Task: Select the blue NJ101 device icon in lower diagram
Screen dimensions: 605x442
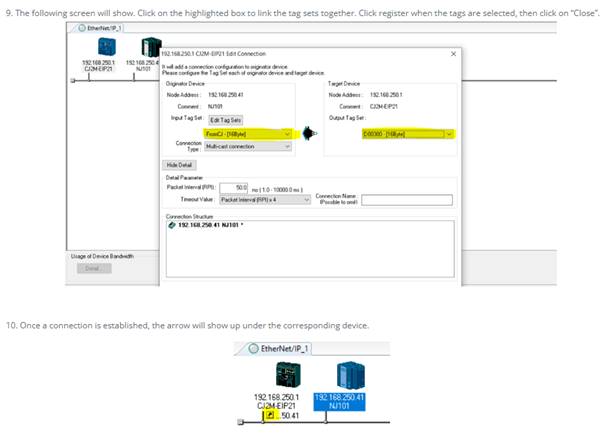Action: [350, 375]
